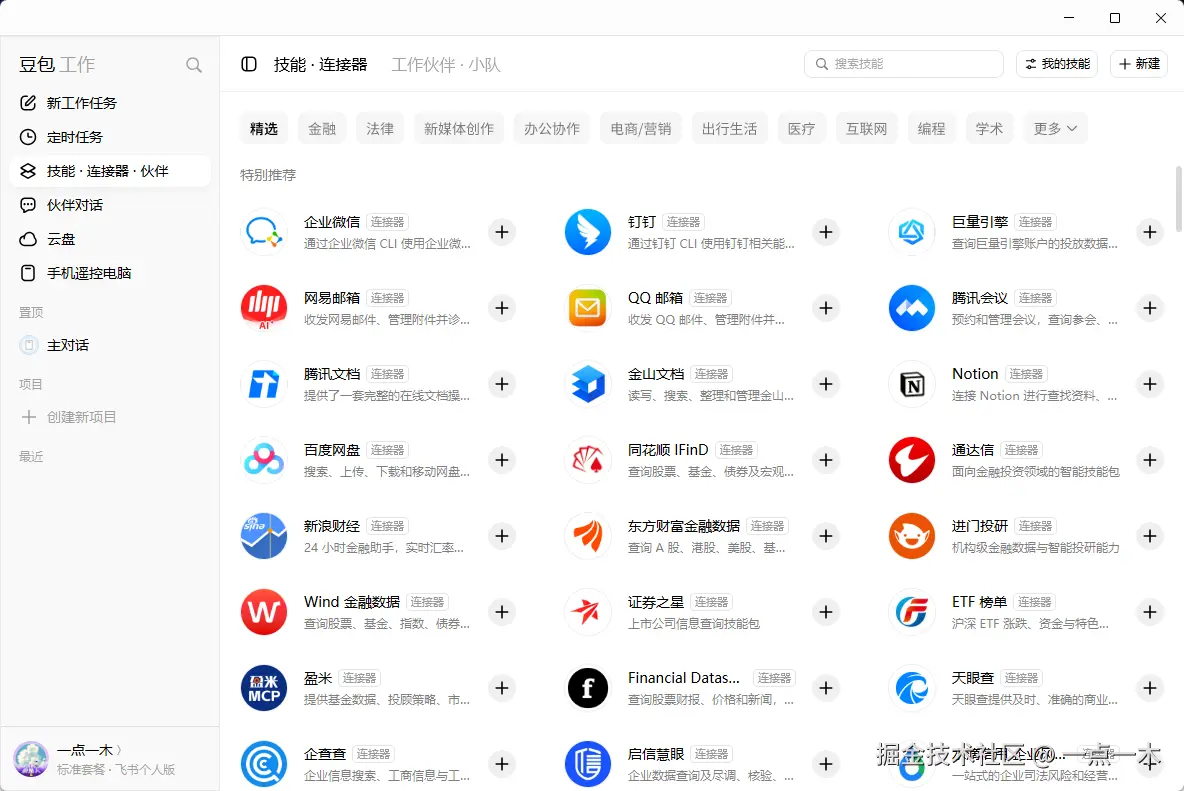Viewport: 1184px width, 791px height.
Task: Click the 特别推荐 section heading
Action: tap(268, 175)
